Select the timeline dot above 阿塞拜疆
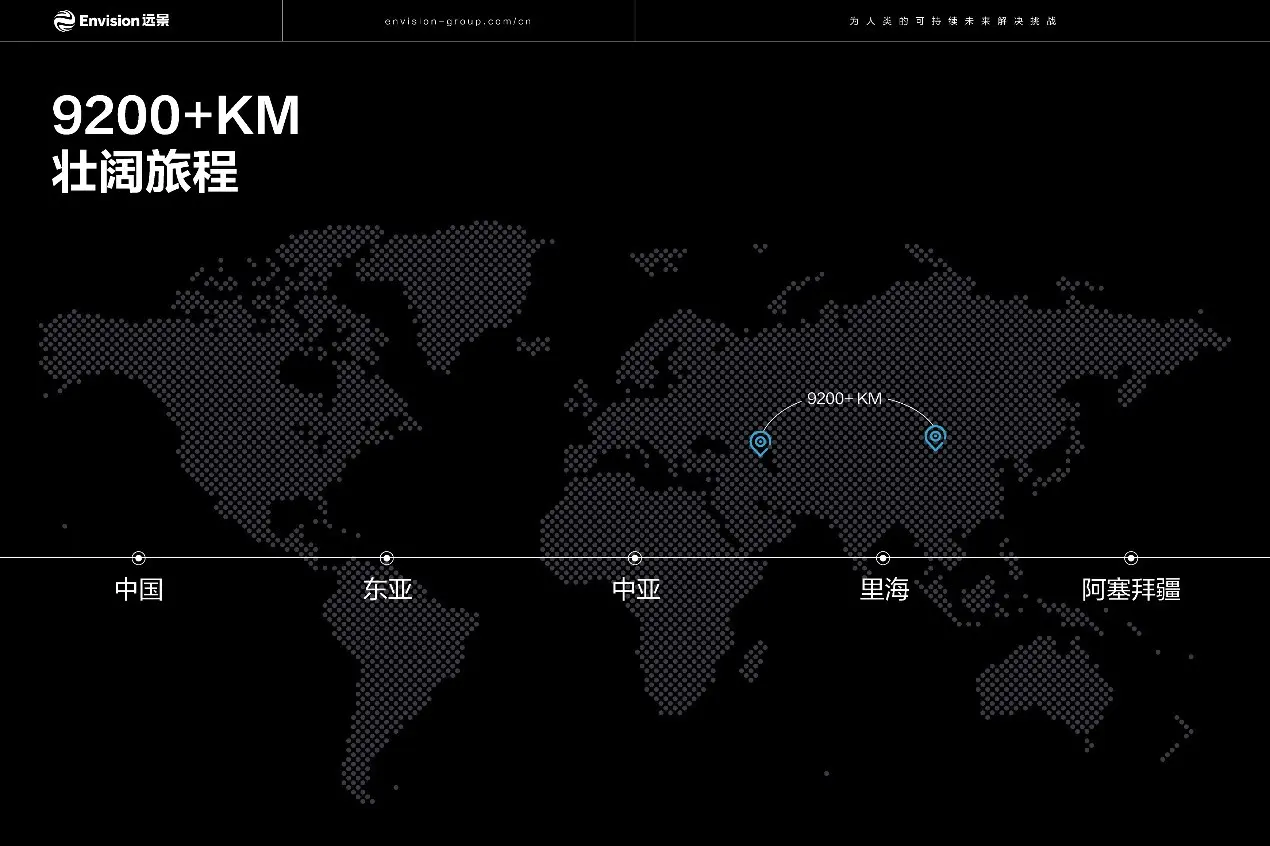The image size is (1270, 846). [x=1131, y=558]
